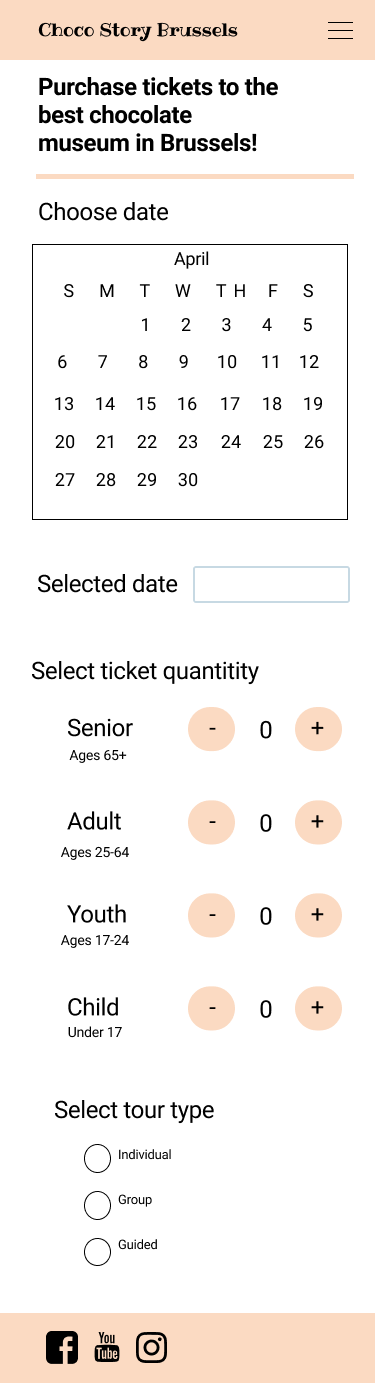Remove one Adult ticket with minus

point(212,822)
